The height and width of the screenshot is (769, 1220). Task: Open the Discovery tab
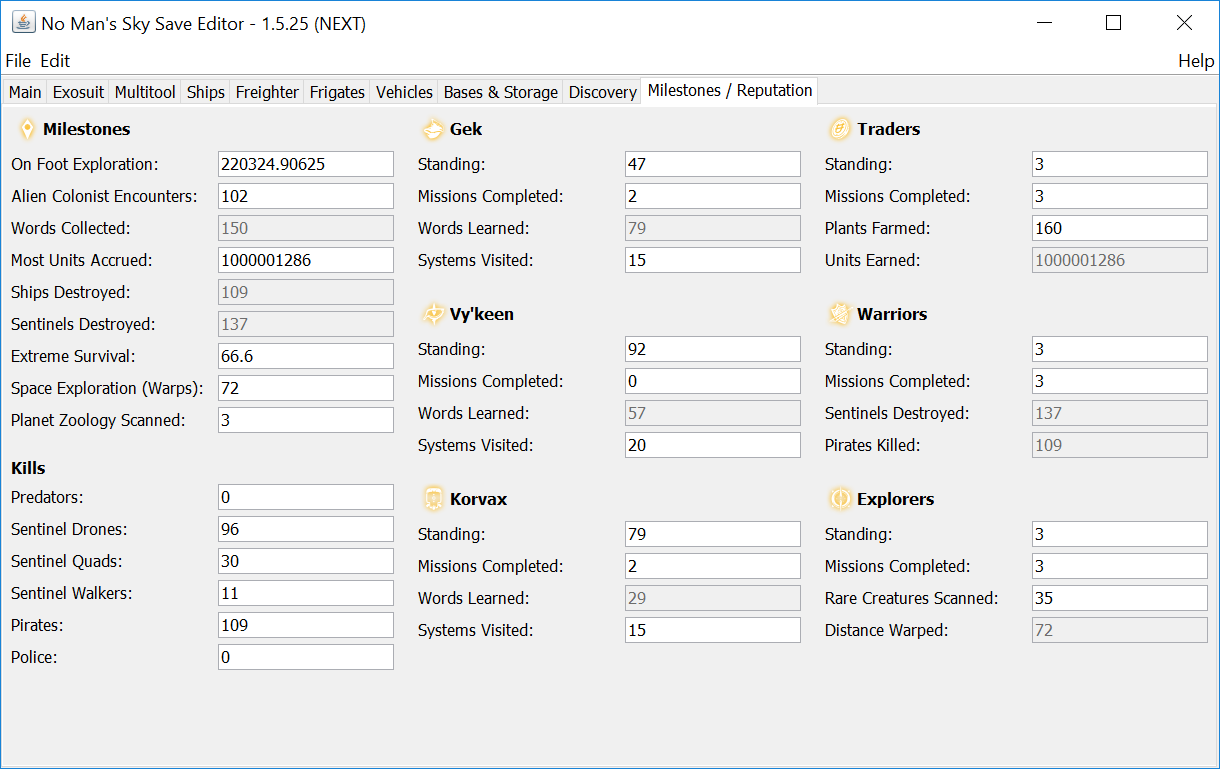point(603,92)
